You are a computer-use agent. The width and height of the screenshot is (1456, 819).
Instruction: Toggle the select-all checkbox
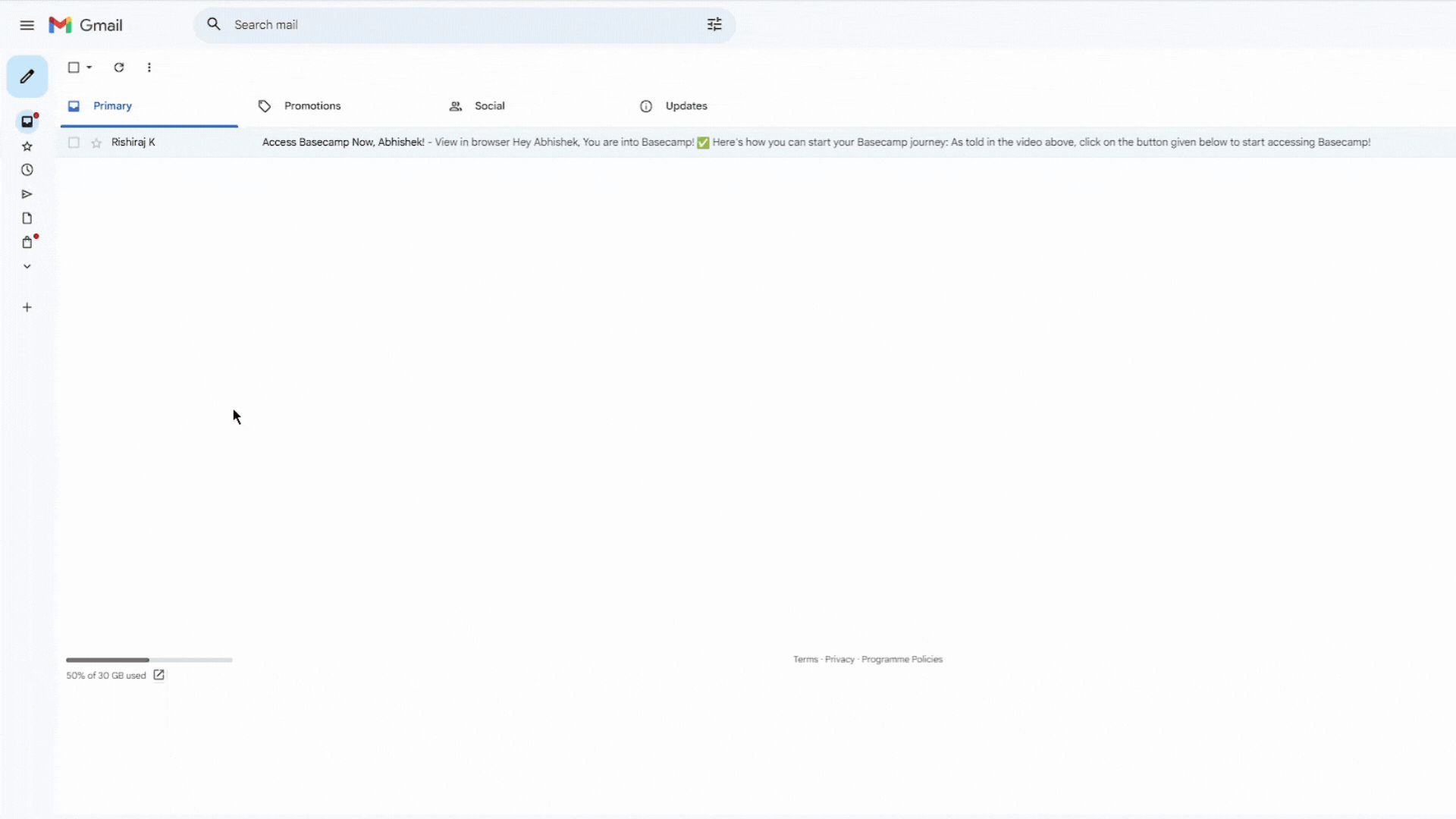point(74,67)
